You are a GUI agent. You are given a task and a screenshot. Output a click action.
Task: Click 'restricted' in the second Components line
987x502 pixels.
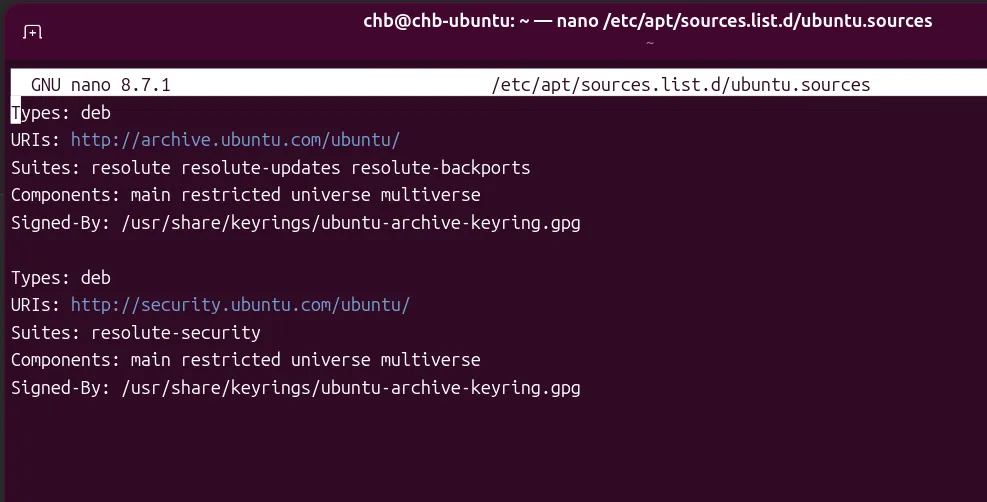(231, 360)
